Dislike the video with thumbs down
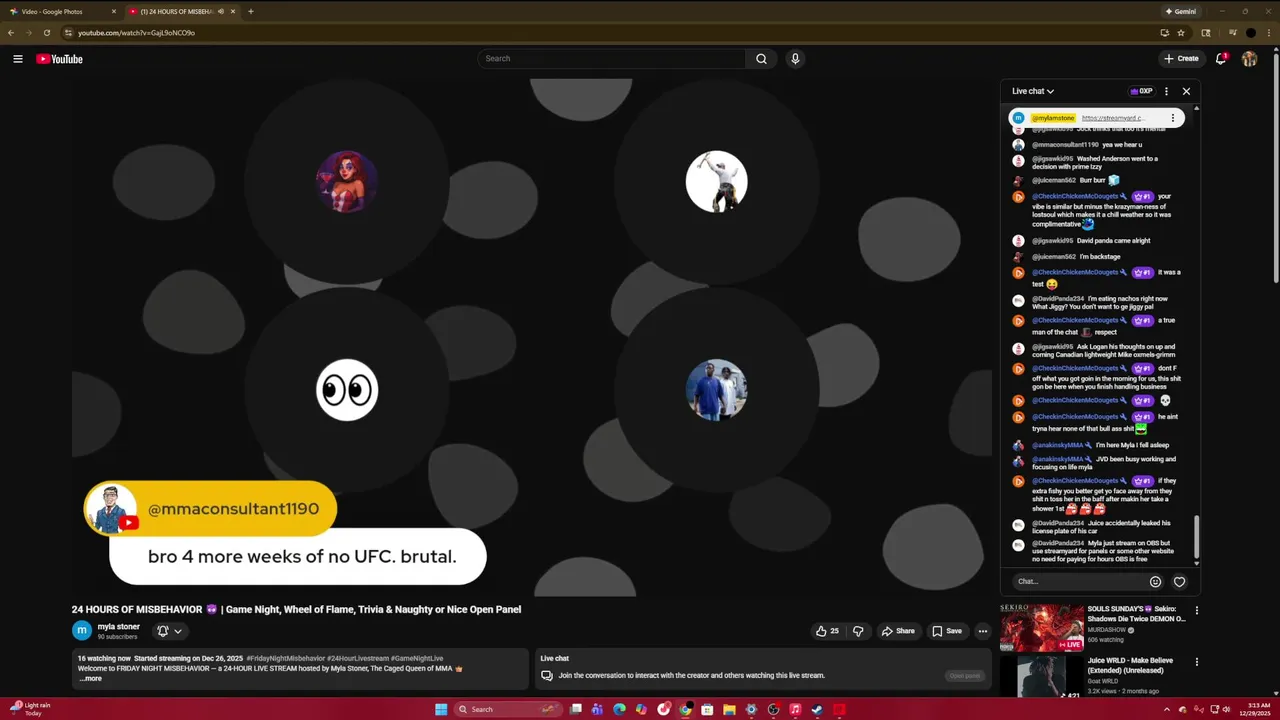 [858, 631]
